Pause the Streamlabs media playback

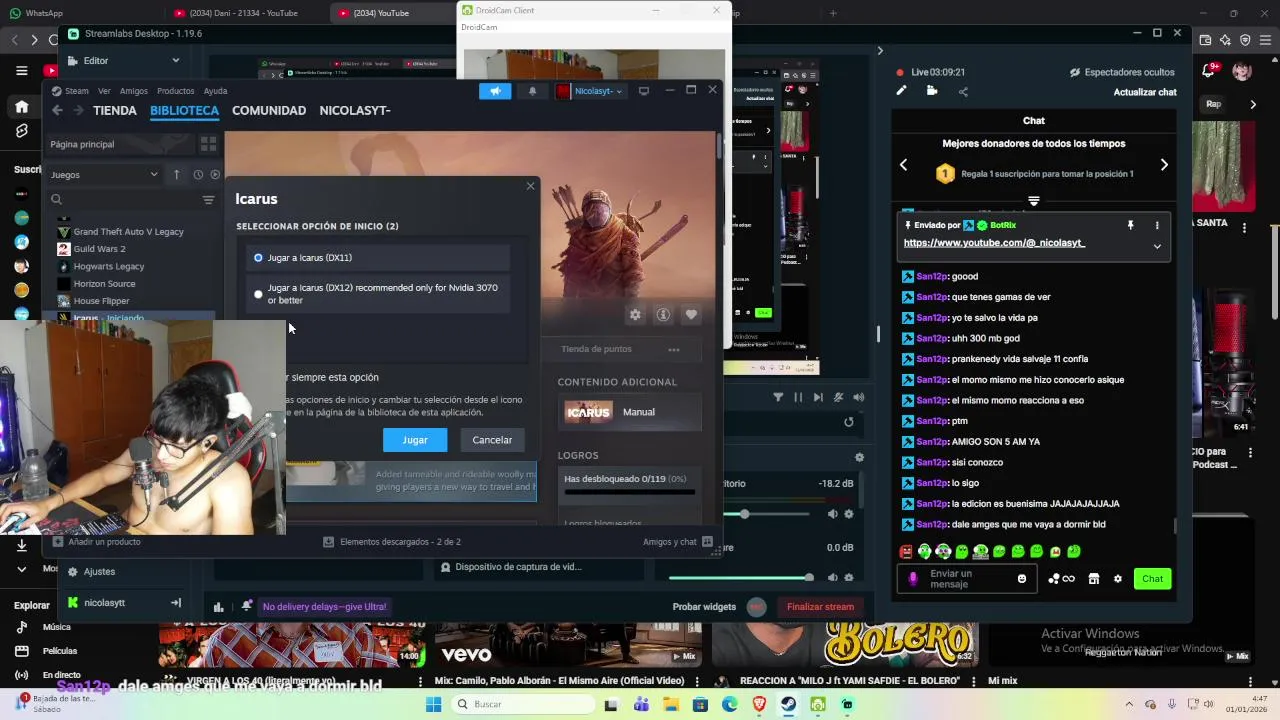pyautogui.click(x=798, y=397)
